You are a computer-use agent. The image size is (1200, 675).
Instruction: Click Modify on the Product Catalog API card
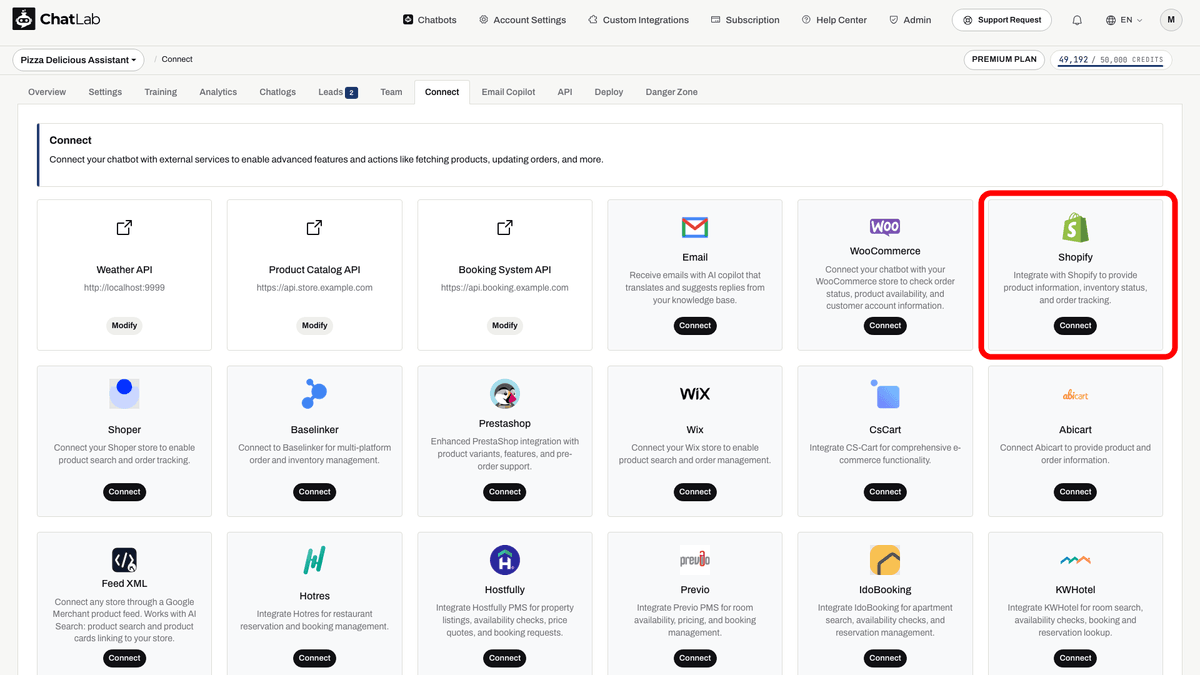[314, 325]
